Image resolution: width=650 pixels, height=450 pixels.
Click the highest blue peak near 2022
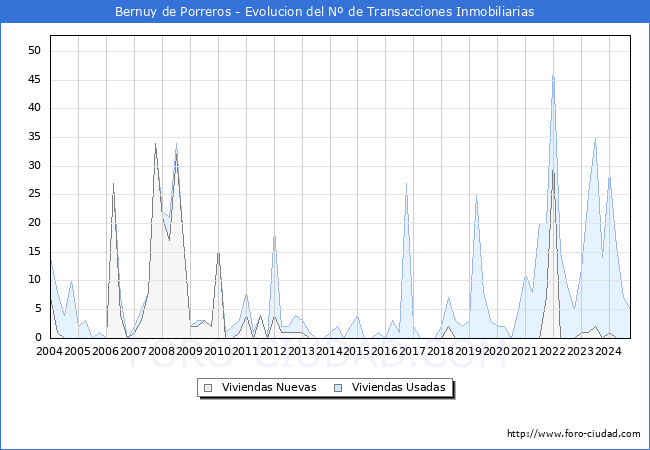click(x=552, y=75)
